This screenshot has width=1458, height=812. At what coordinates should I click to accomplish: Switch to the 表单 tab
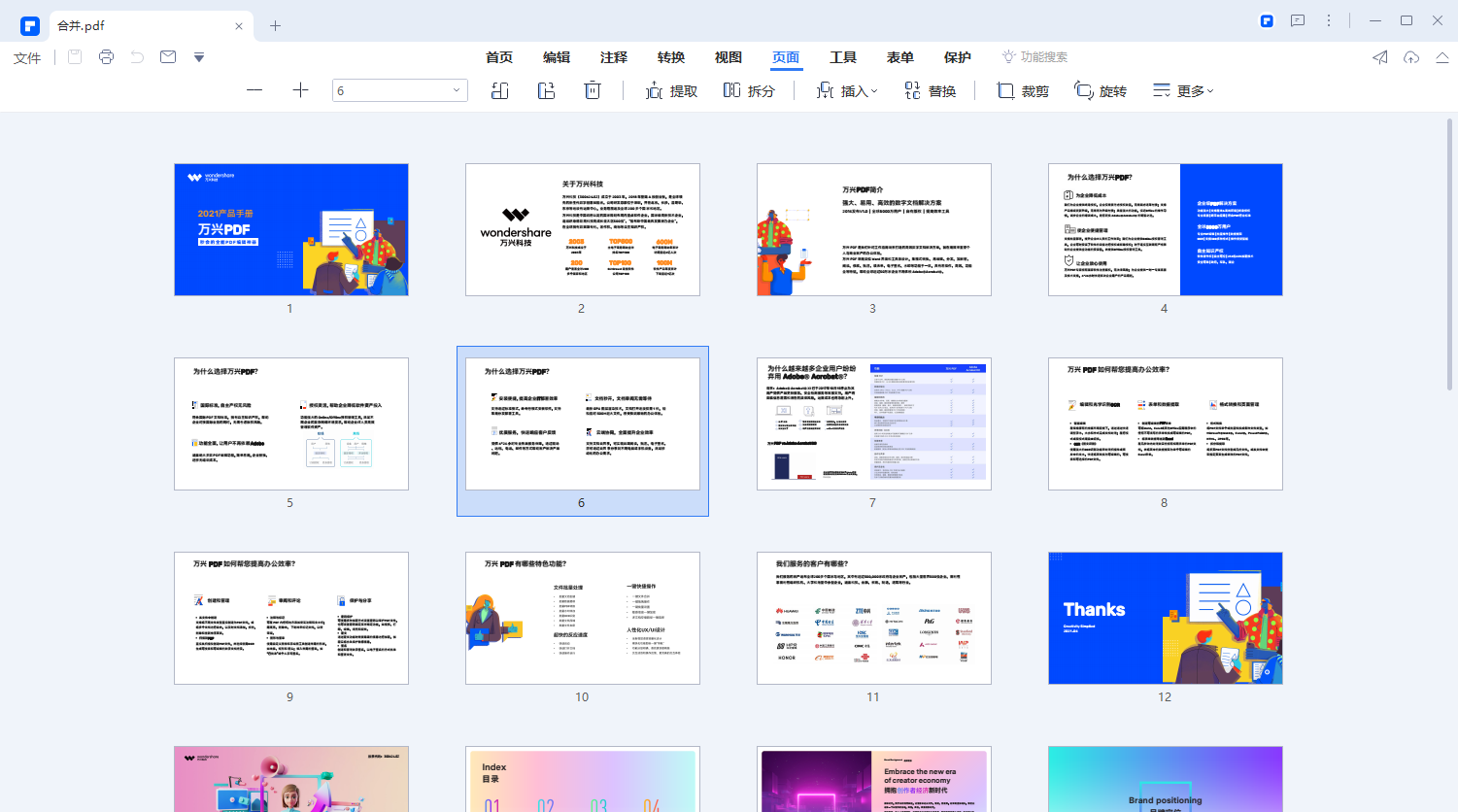pos(900,57)
